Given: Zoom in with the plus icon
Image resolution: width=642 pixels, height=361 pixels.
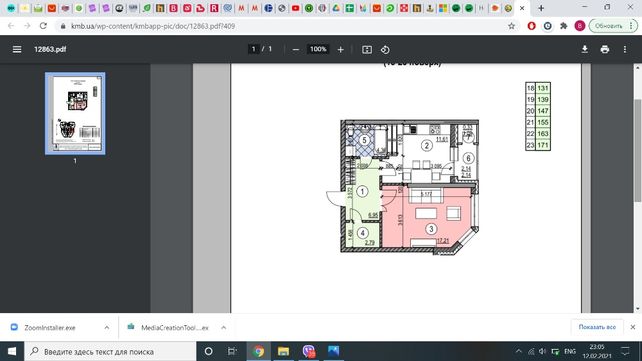Looking at the screenshot, I should pyautogui.click(x=341, y=50).
